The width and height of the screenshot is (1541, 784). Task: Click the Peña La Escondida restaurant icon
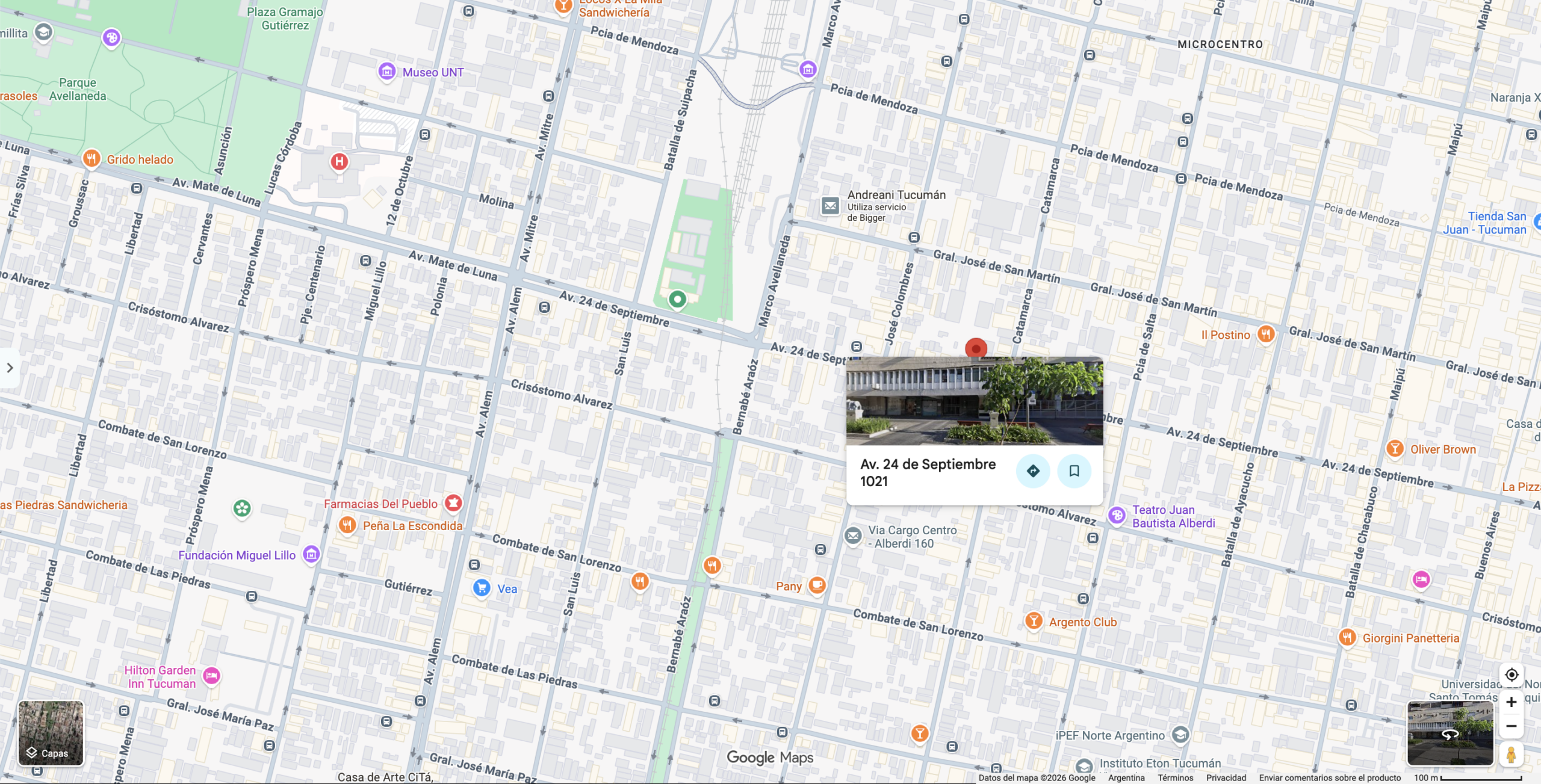click(x=347, y=525)
